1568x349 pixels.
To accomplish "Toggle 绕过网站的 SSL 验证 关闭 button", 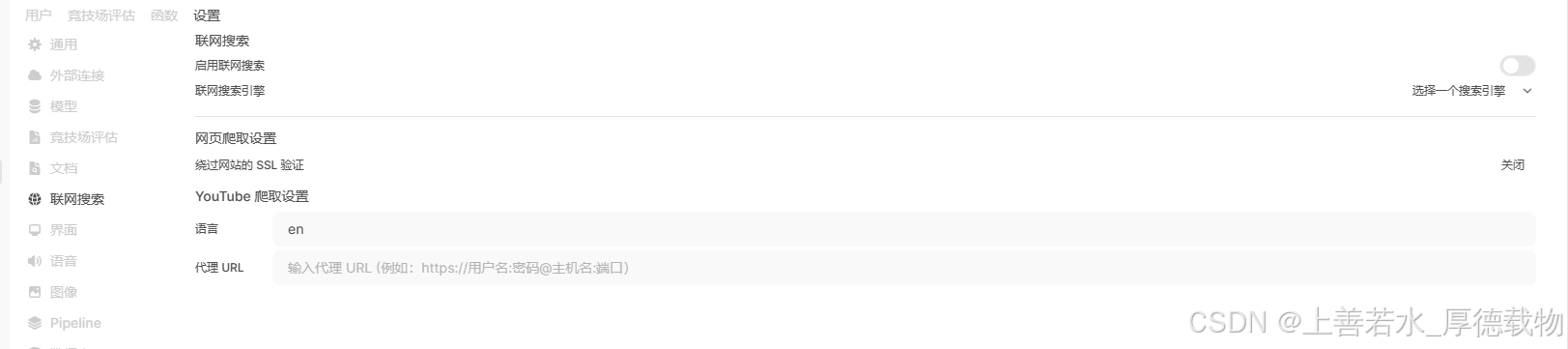I will (x=1512, y=165).
